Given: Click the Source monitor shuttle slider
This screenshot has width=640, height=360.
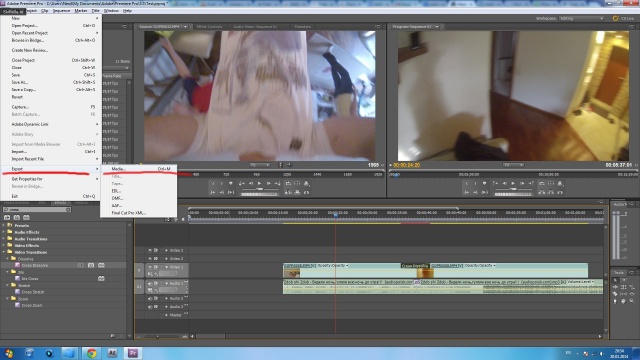Looking at the screenshot, I should click(x=259, y=189).
